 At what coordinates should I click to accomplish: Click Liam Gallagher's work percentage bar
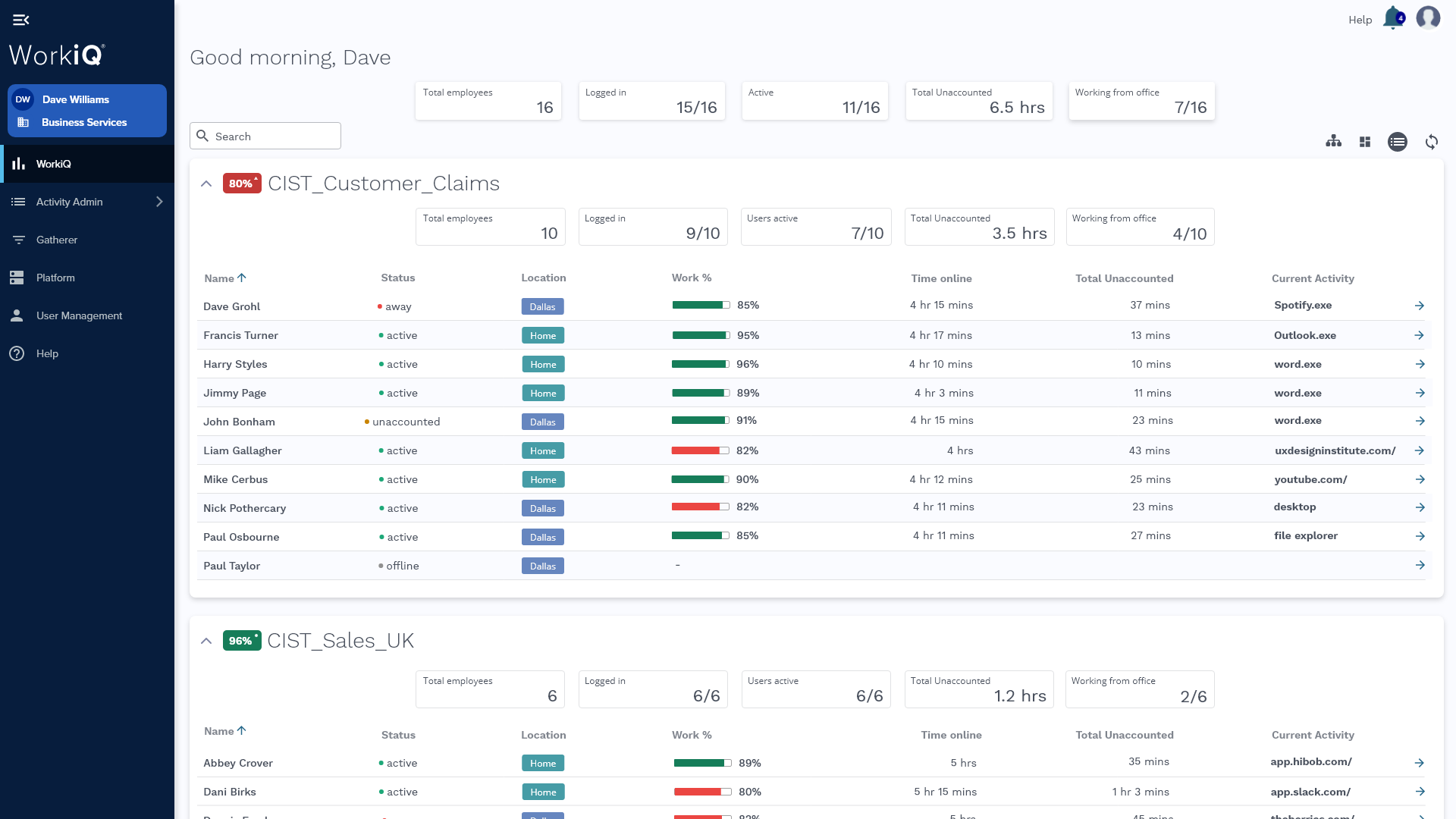point(700,450)
